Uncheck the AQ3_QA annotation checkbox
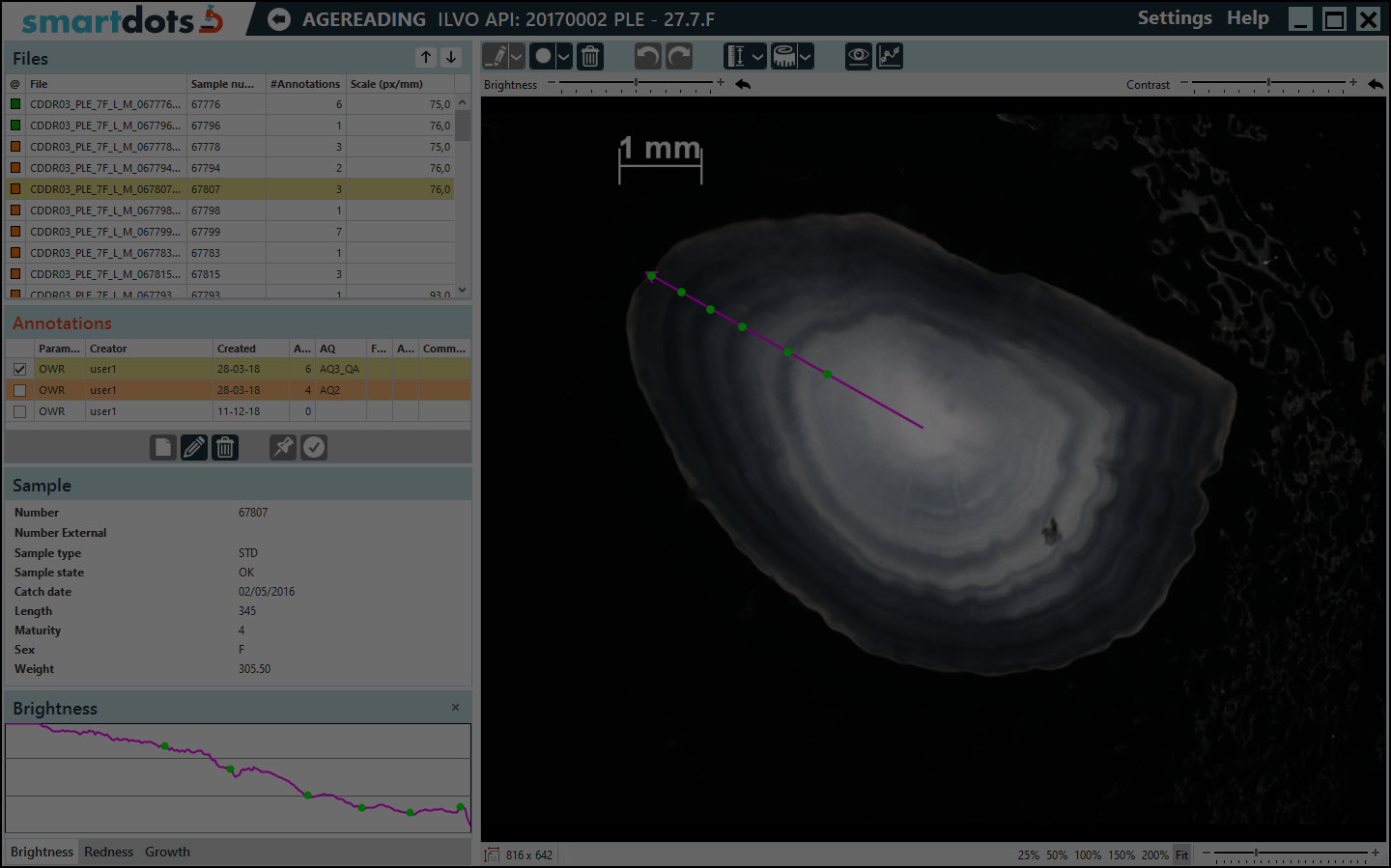Screen dimensions: 1391x868 click(x=19, y=369)
